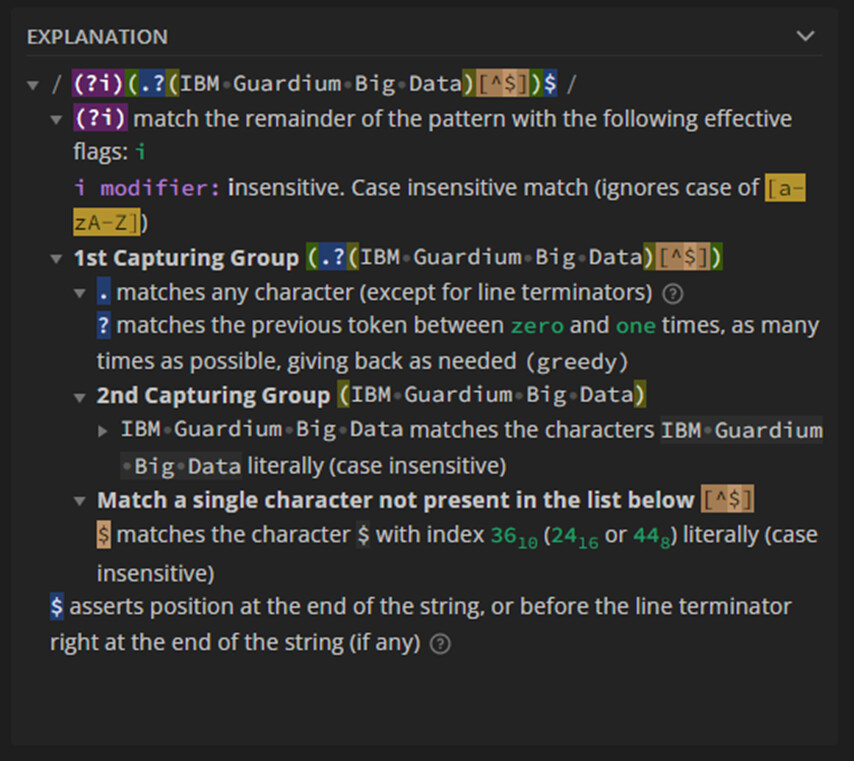Click the green 'zero' quantifier word
This screenshot has height=761, width=854.
537,326
